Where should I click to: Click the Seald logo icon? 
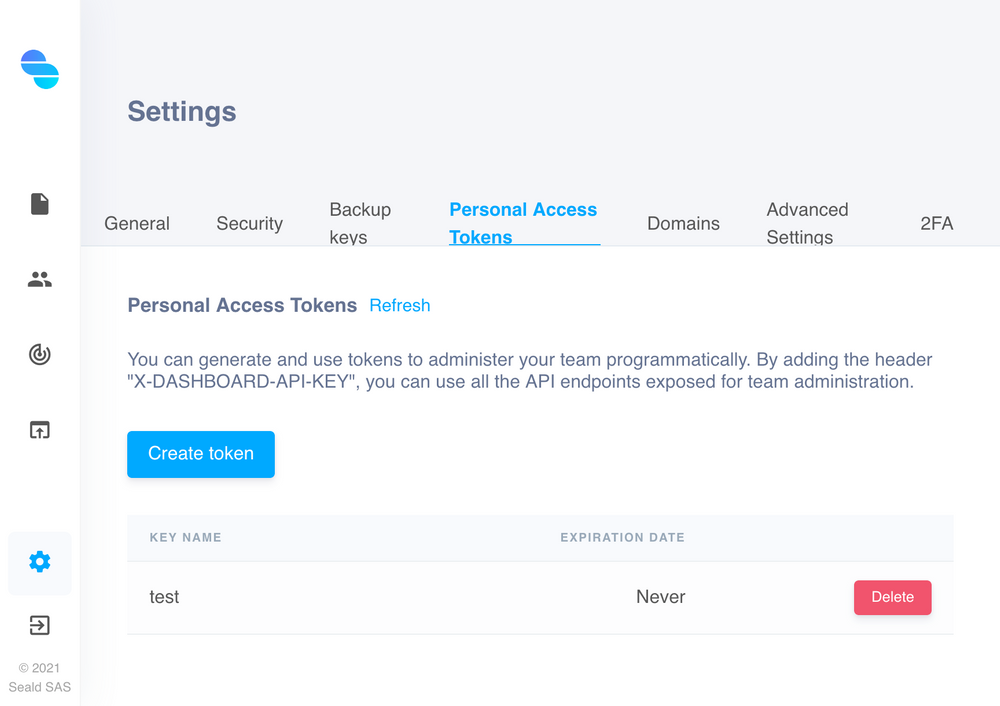coord(40,69)
